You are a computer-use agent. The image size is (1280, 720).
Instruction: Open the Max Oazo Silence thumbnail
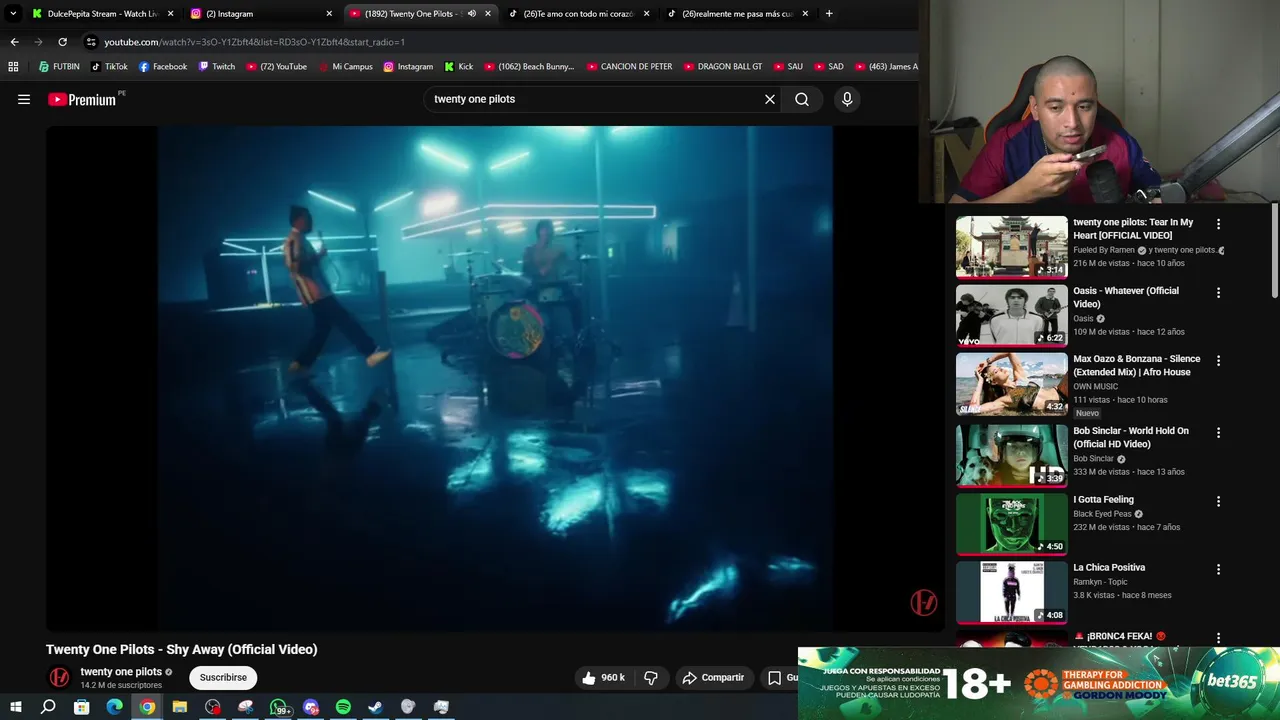(x=1011, y=383)
